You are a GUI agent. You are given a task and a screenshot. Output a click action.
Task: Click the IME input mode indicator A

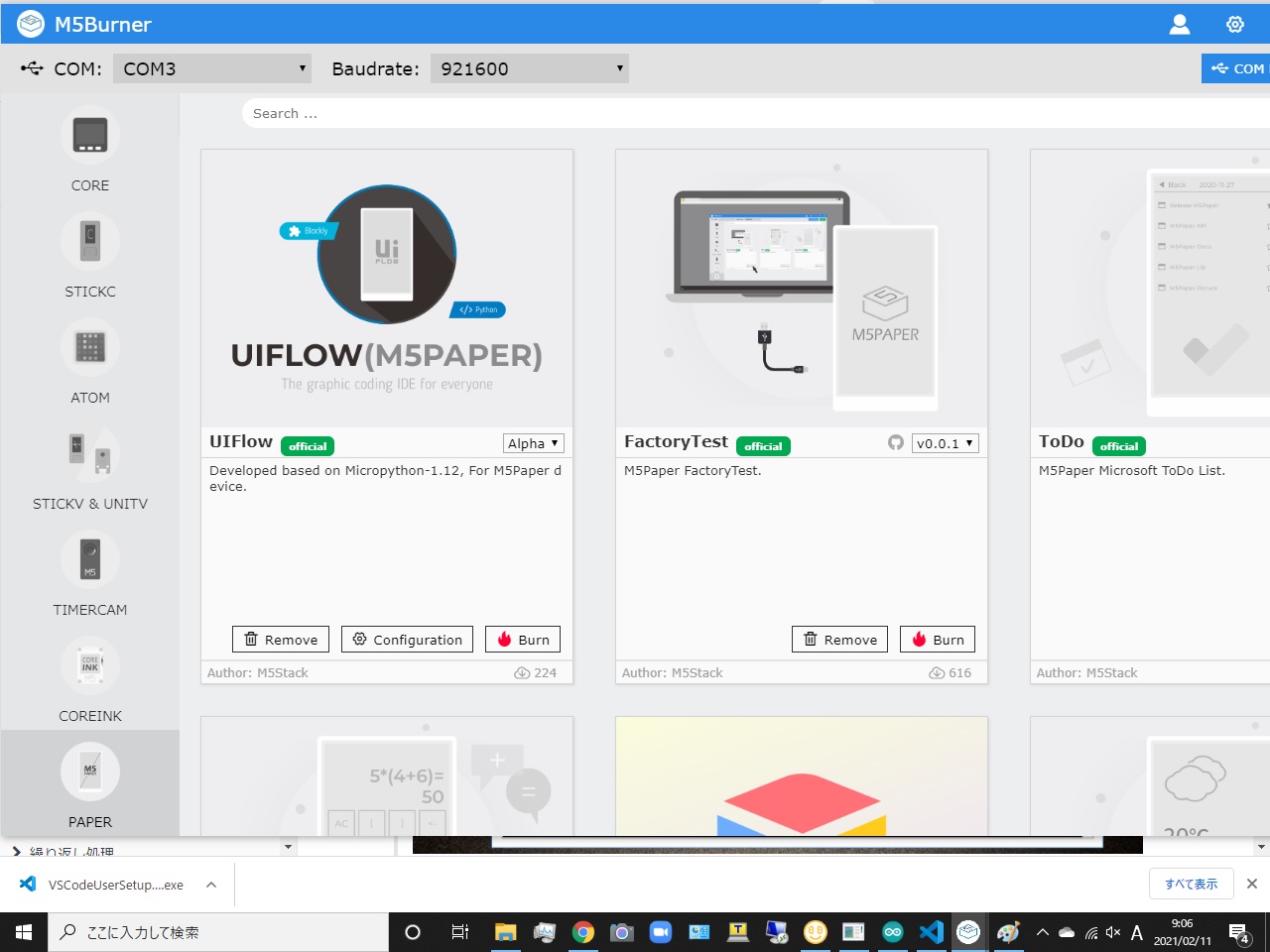click(x=1137, y=932)
